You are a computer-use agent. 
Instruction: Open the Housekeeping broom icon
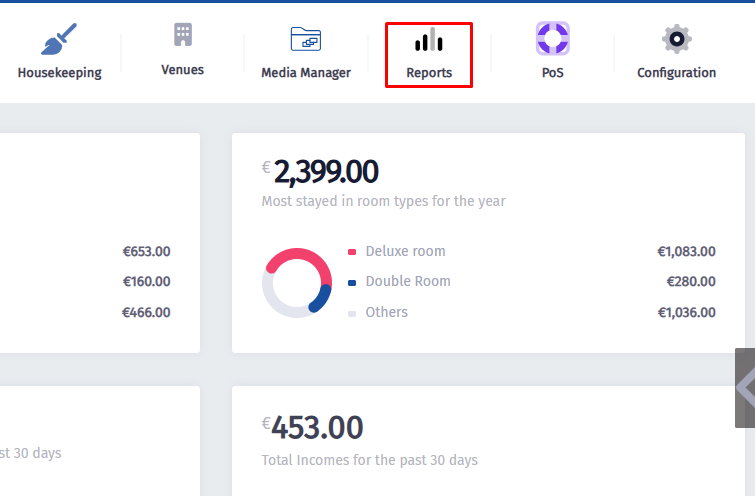tap(59, 39)
